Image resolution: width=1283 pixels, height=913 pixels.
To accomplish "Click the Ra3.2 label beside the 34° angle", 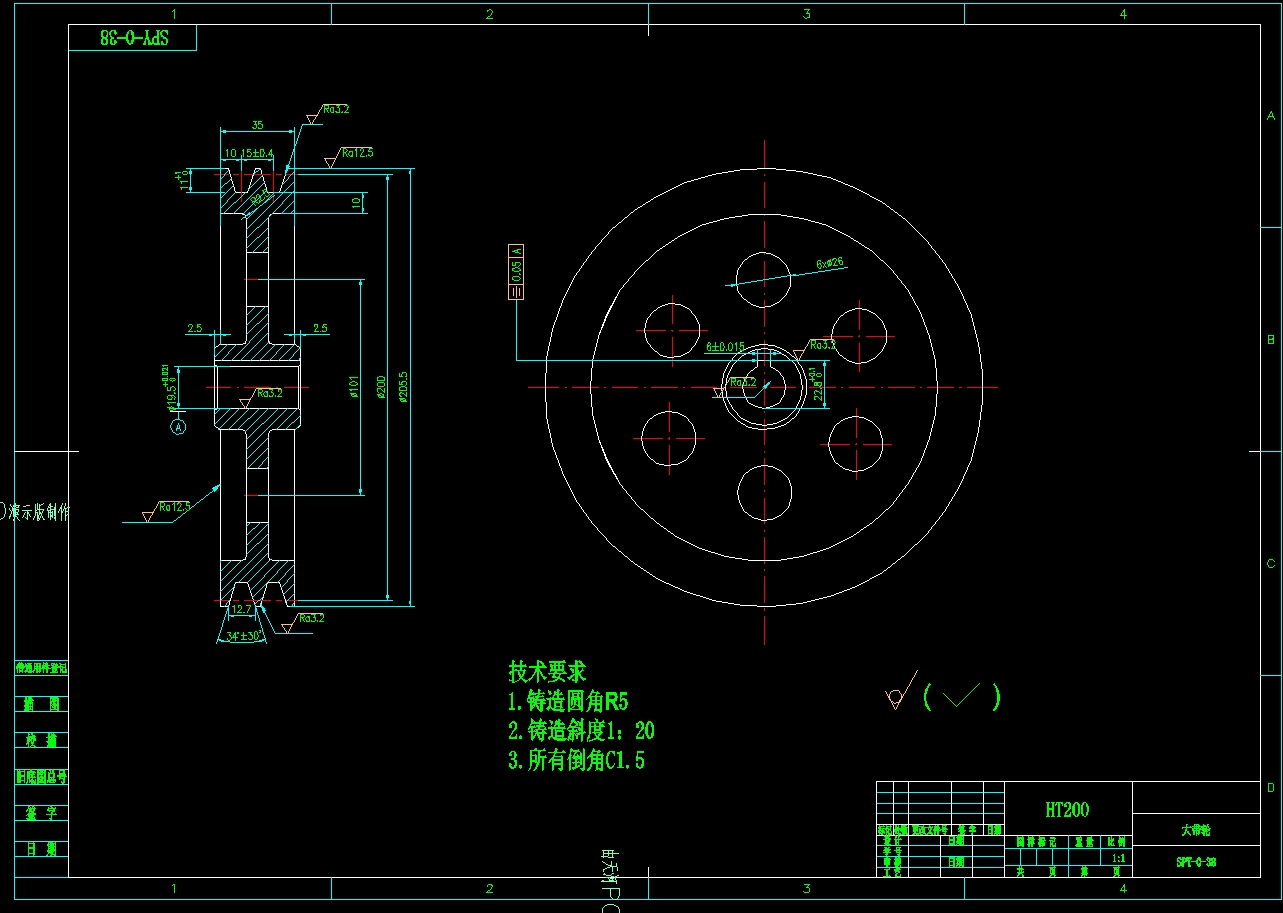I will [310, 618].
